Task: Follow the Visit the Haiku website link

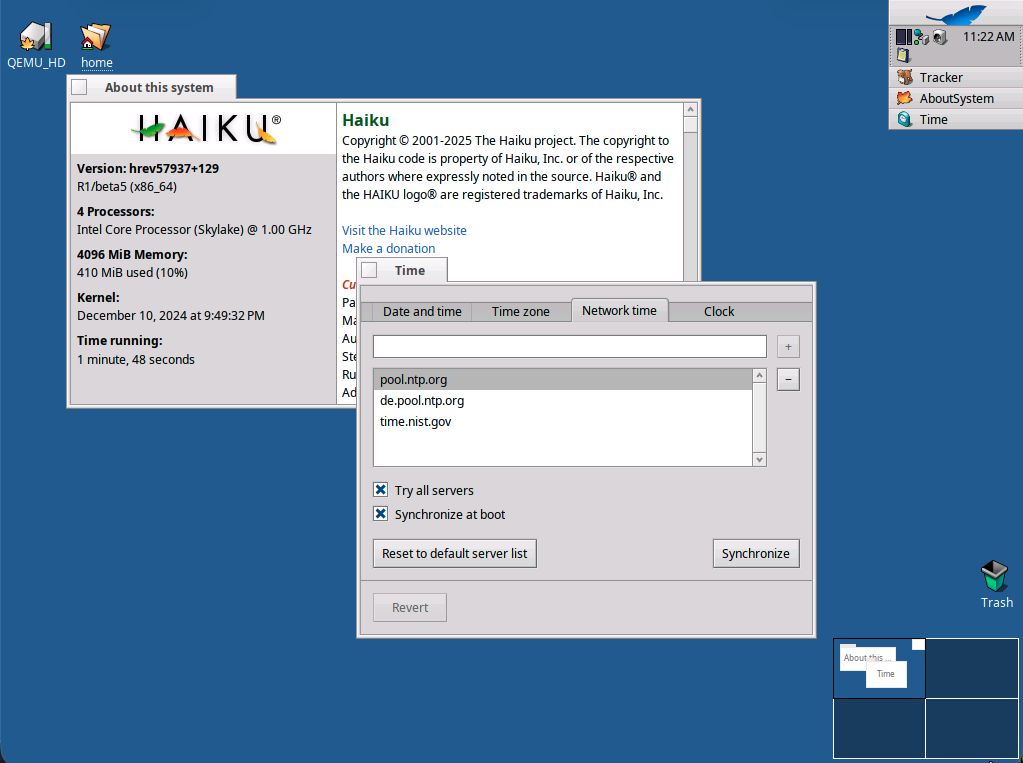Action: [x=404, y=230]
